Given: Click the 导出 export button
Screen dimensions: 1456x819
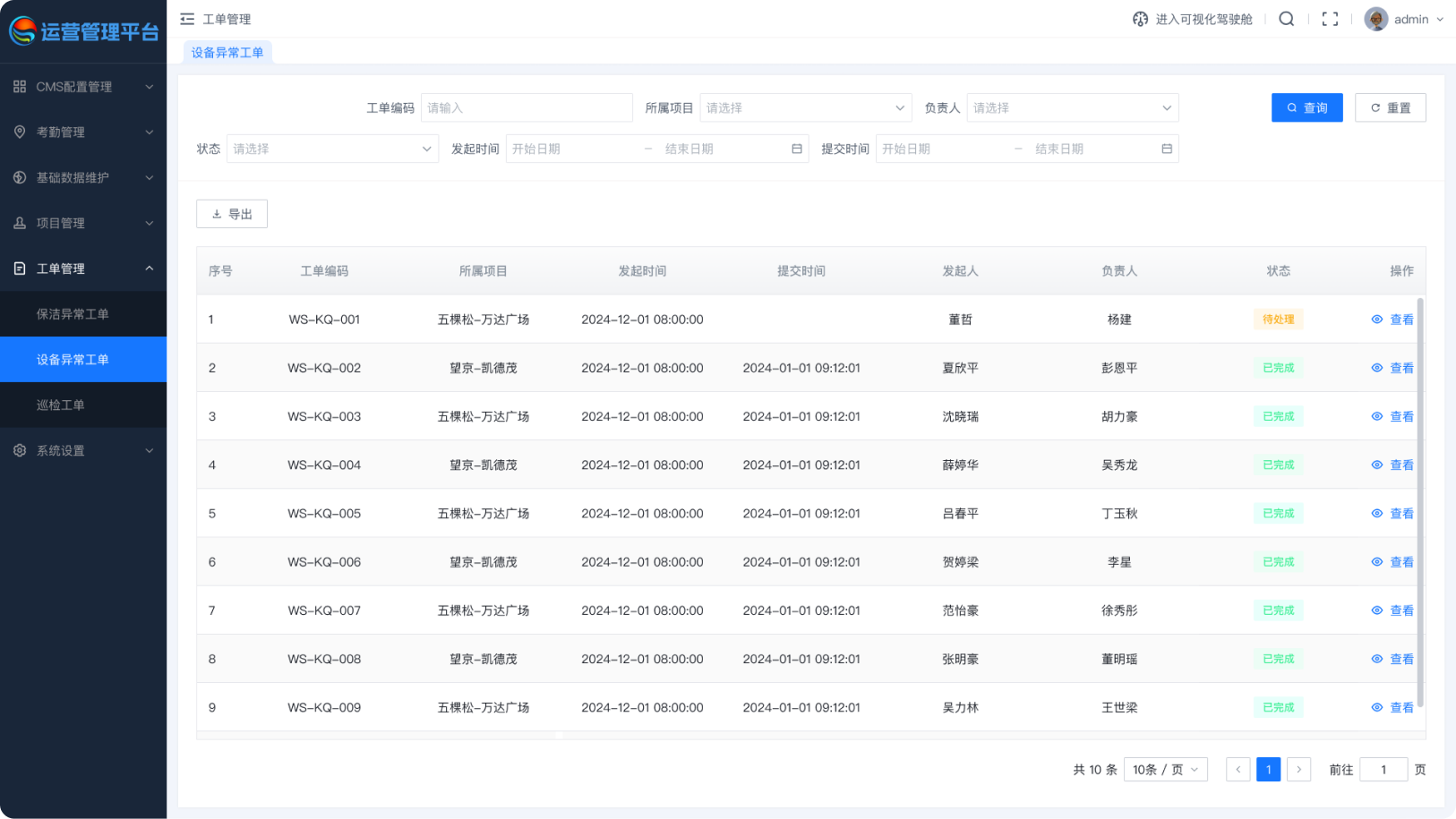Looking at the screenshot, I should click(x=232, y=214).
